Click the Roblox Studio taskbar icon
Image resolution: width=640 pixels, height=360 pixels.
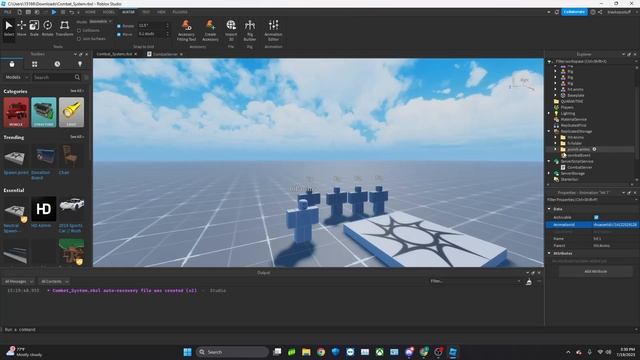pos(453,352)
